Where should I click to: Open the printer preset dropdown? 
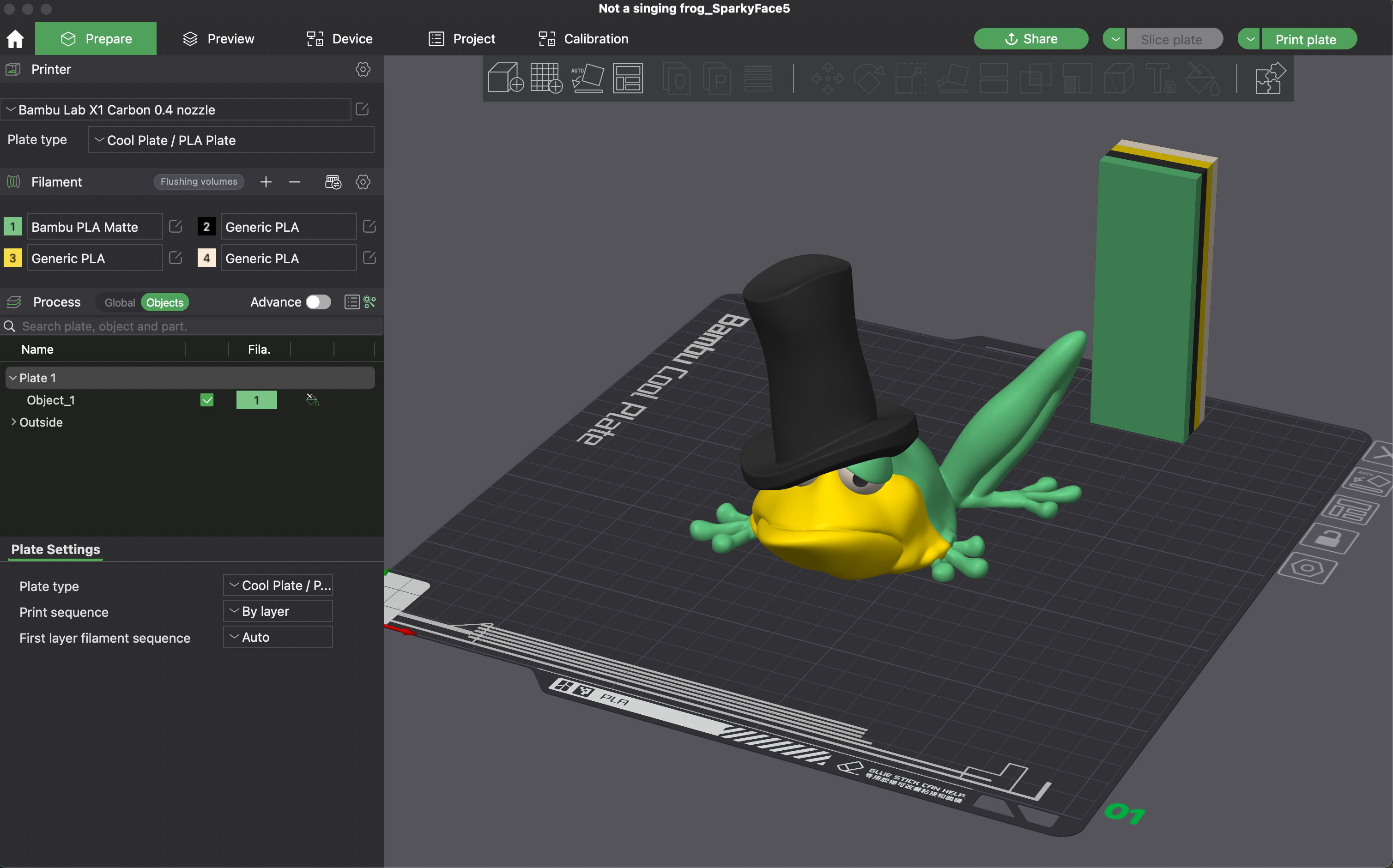point(176,109)
